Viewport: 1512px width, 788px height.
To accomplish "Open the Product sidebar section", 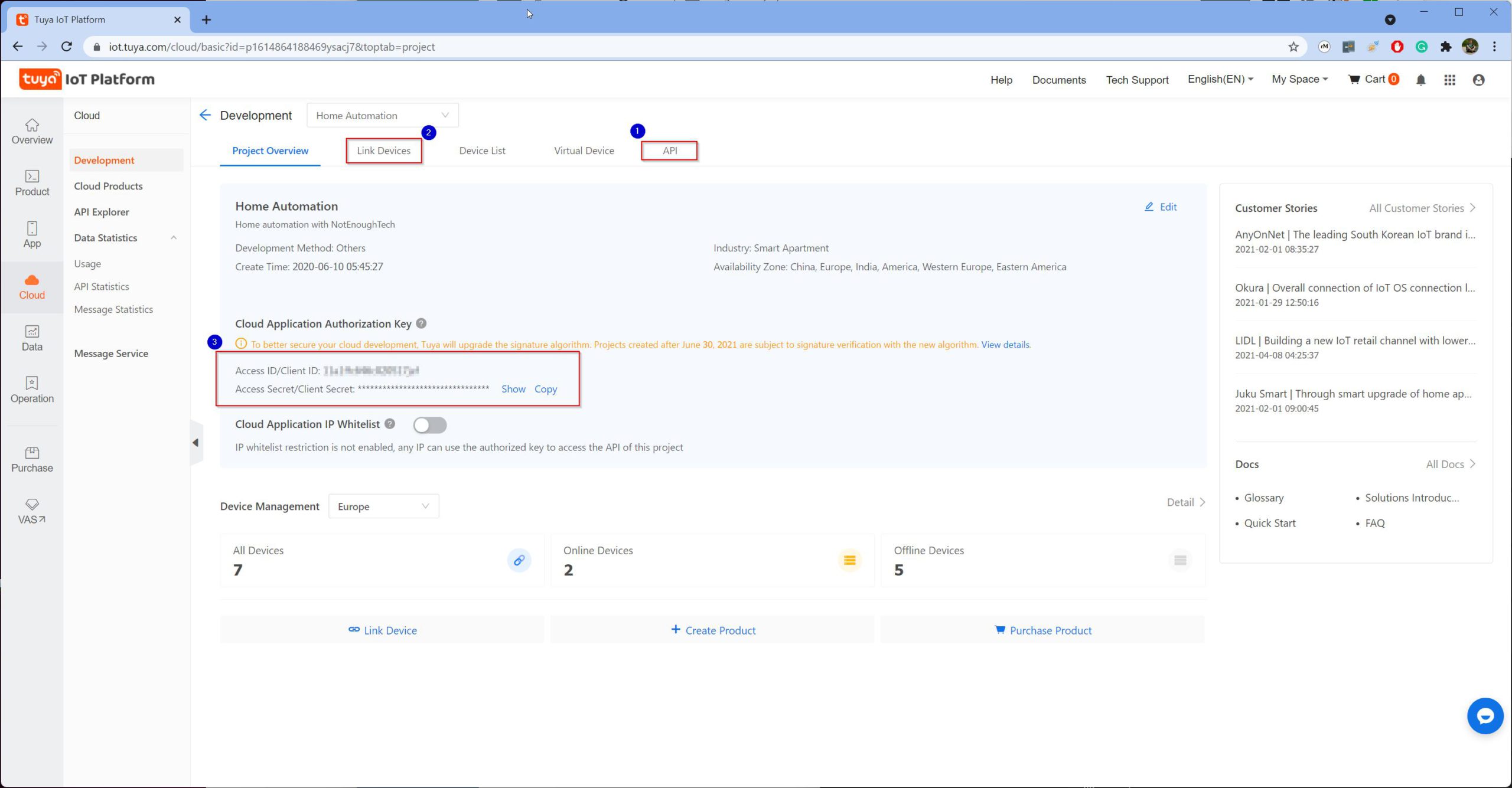I will 31,184.
